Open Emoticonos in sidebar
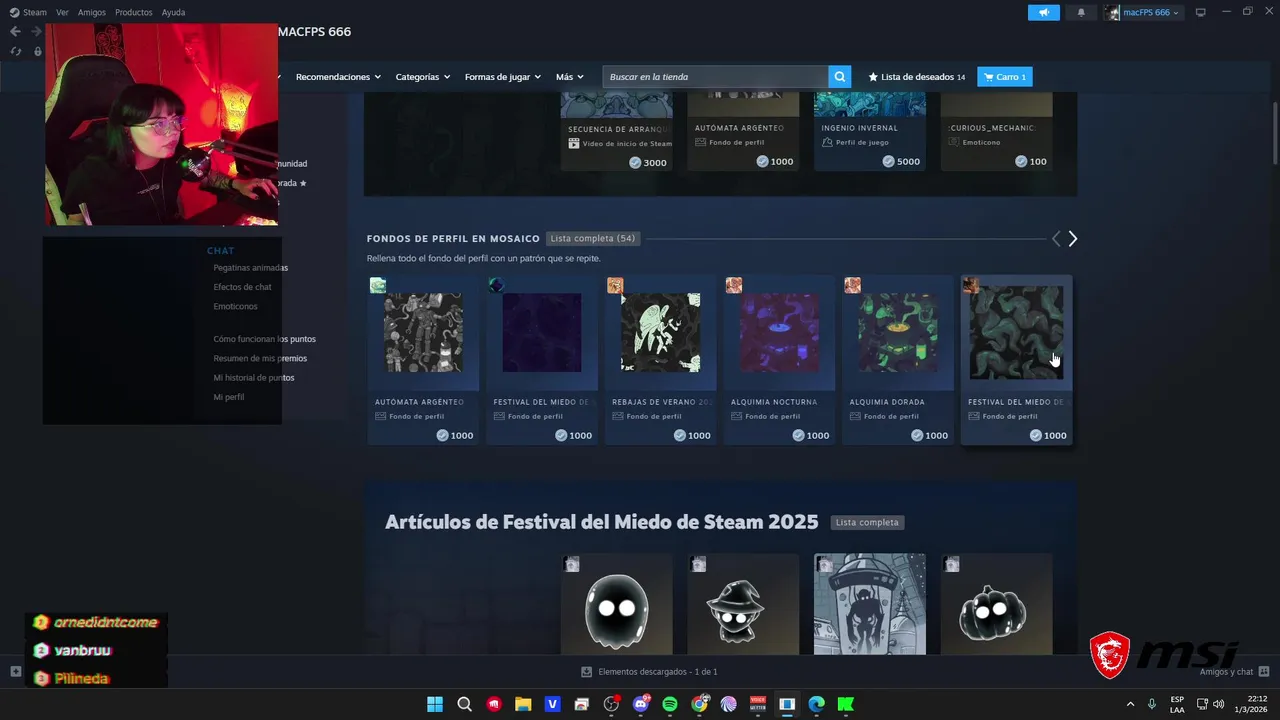 pos(235,307)
